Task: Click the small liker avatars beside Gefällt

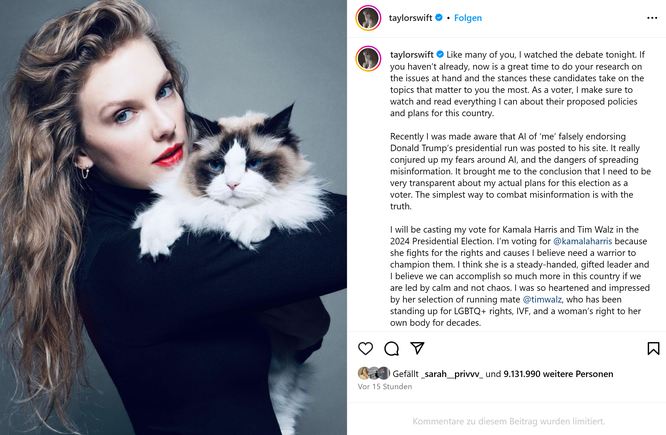Action: 374,373
